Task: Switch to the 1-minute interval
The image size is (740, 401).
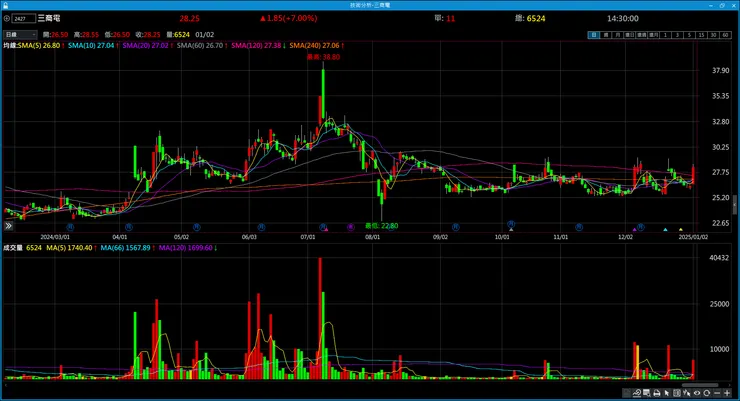Action: click(665, 35)
